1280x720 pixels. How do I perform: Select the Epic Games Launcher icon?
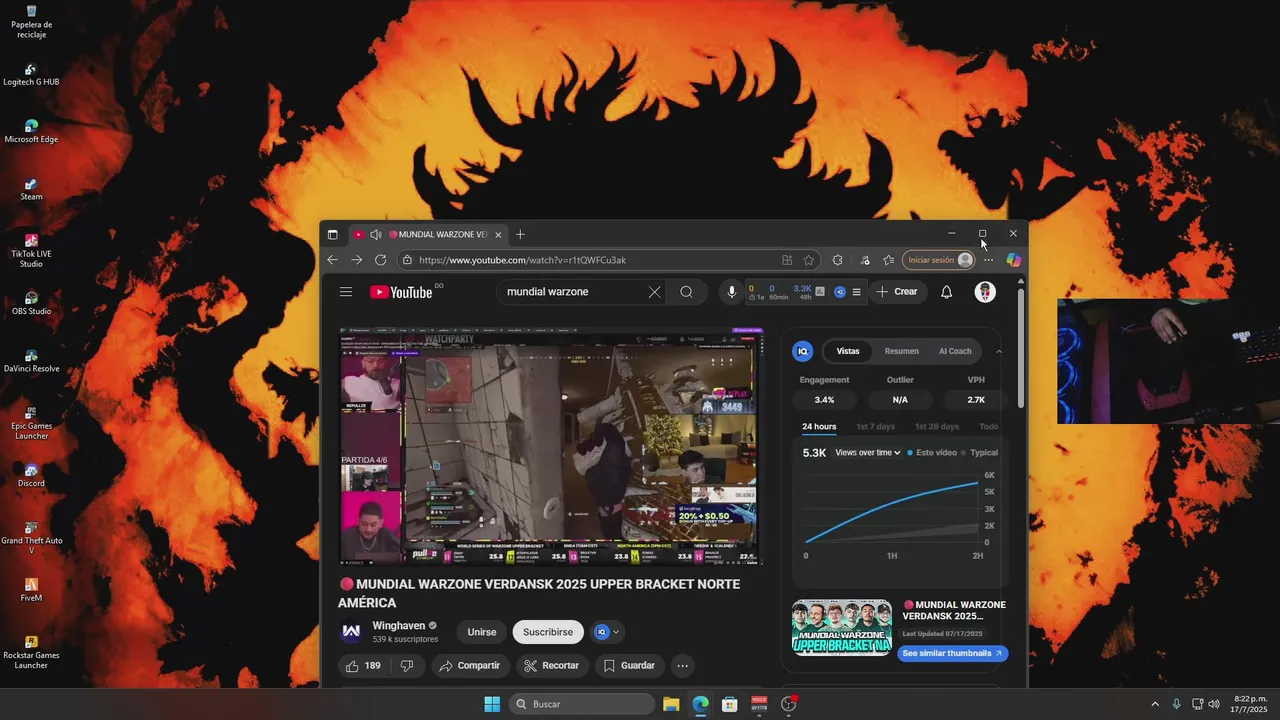[x=31, y=423]
